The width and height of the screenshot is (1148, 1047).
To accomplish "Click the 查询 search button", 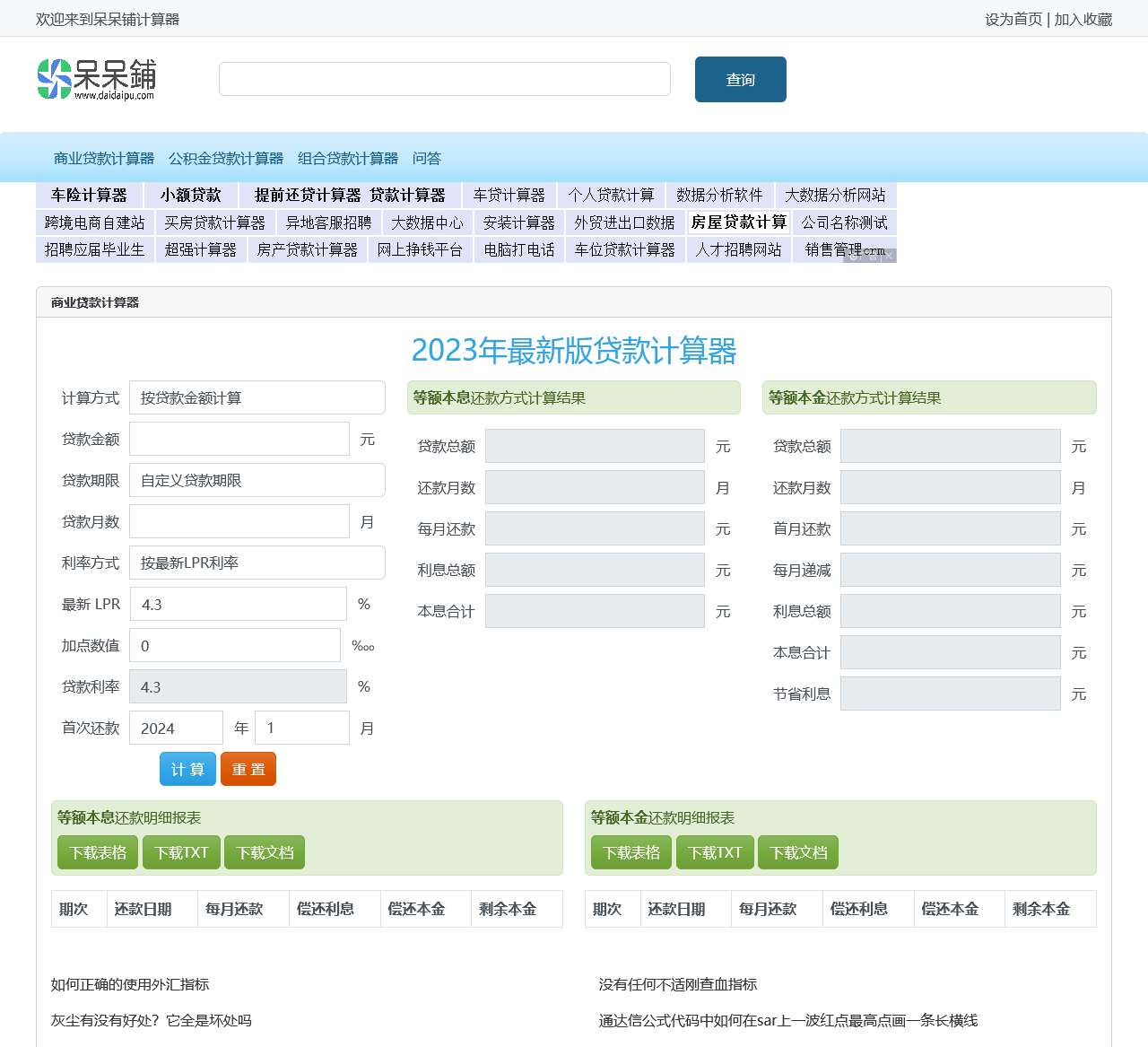I will pyautogui.click(x=740, y=80).
